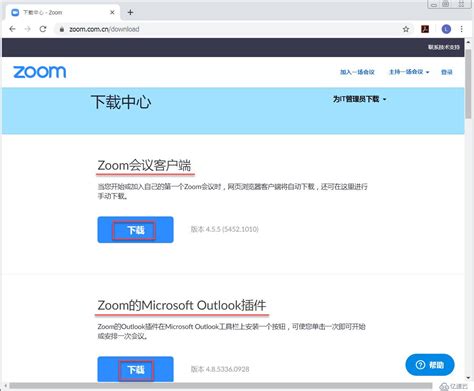Click the 登录 link in the header
The image size is (474, 391).
(447, 72)
